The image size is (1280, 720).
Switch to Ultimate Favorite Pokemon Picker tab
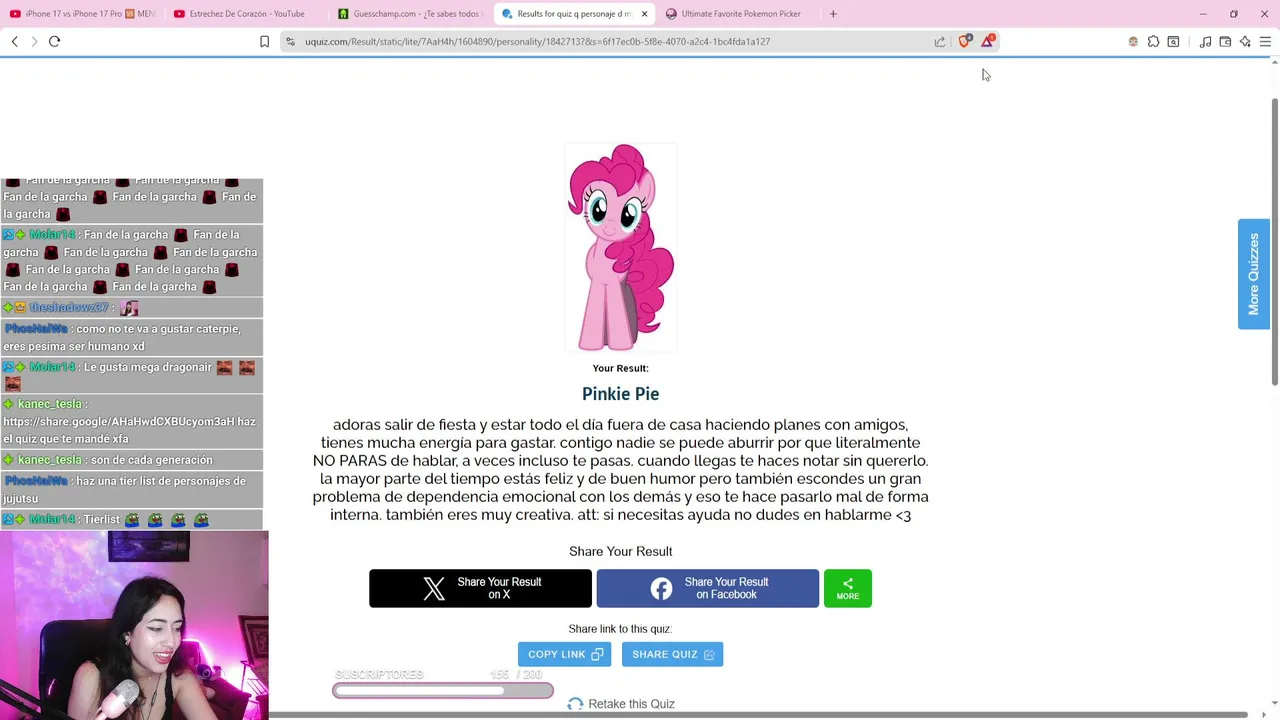(739, 14)
